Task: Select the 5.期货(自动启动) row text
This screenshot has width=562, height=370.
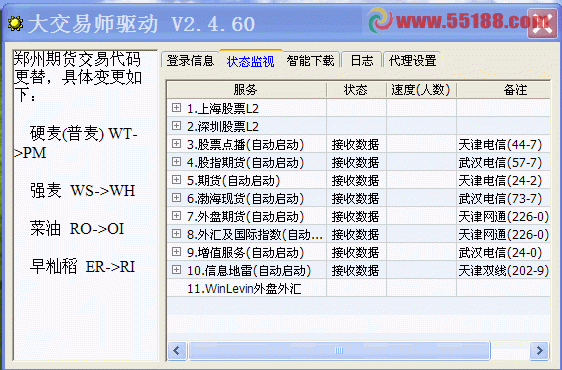Action: [x=233, y=181]
